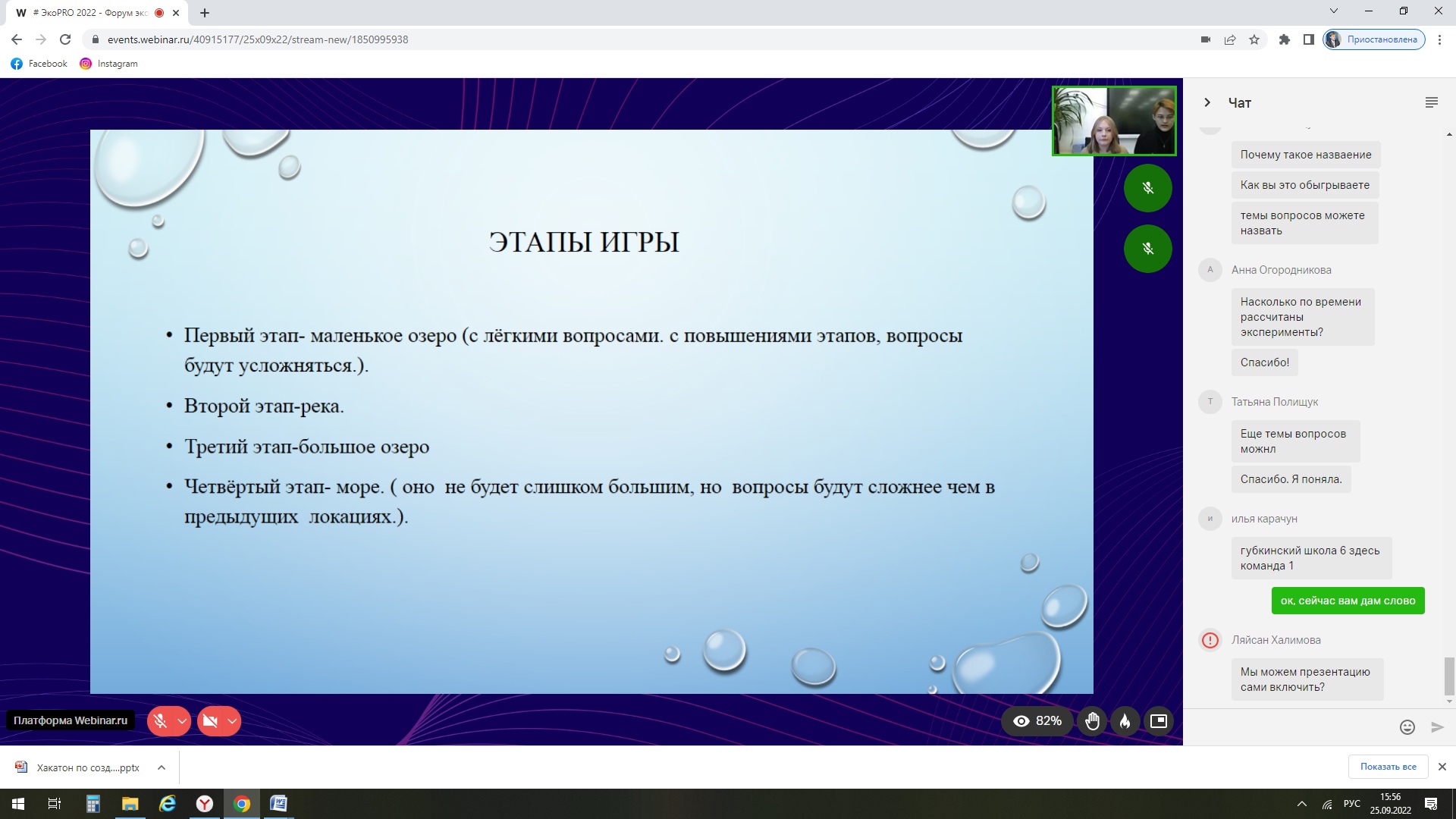Select the ЭкоPRO 2022 browser tab
This screenshot has height=819, width=1456.
point(91,13)
